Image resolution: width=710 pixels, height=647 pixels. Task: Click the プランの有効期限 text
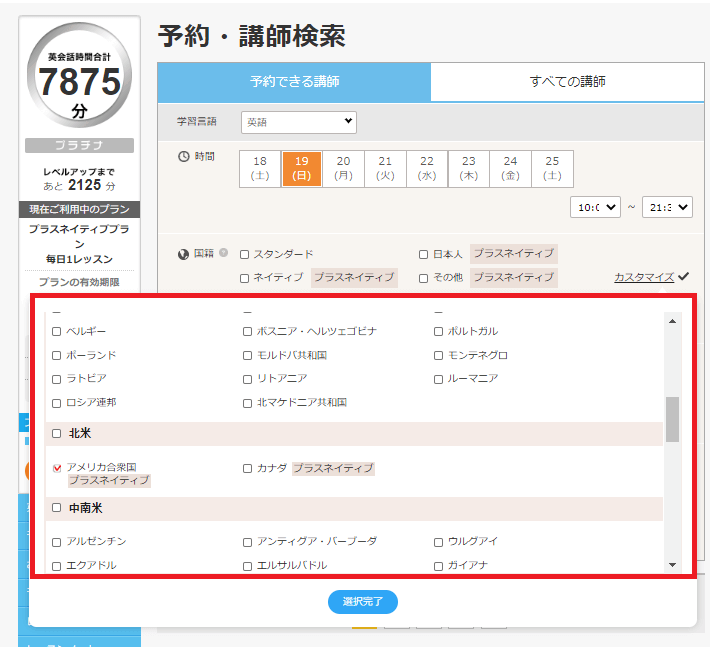79,282
